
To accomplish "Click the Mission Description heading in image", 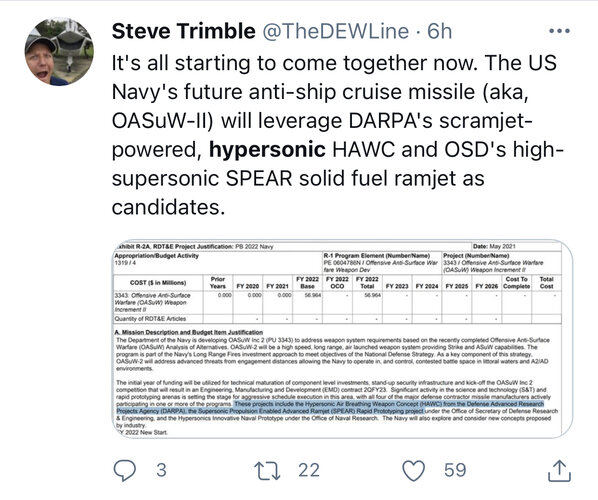I will pos(189,332).
